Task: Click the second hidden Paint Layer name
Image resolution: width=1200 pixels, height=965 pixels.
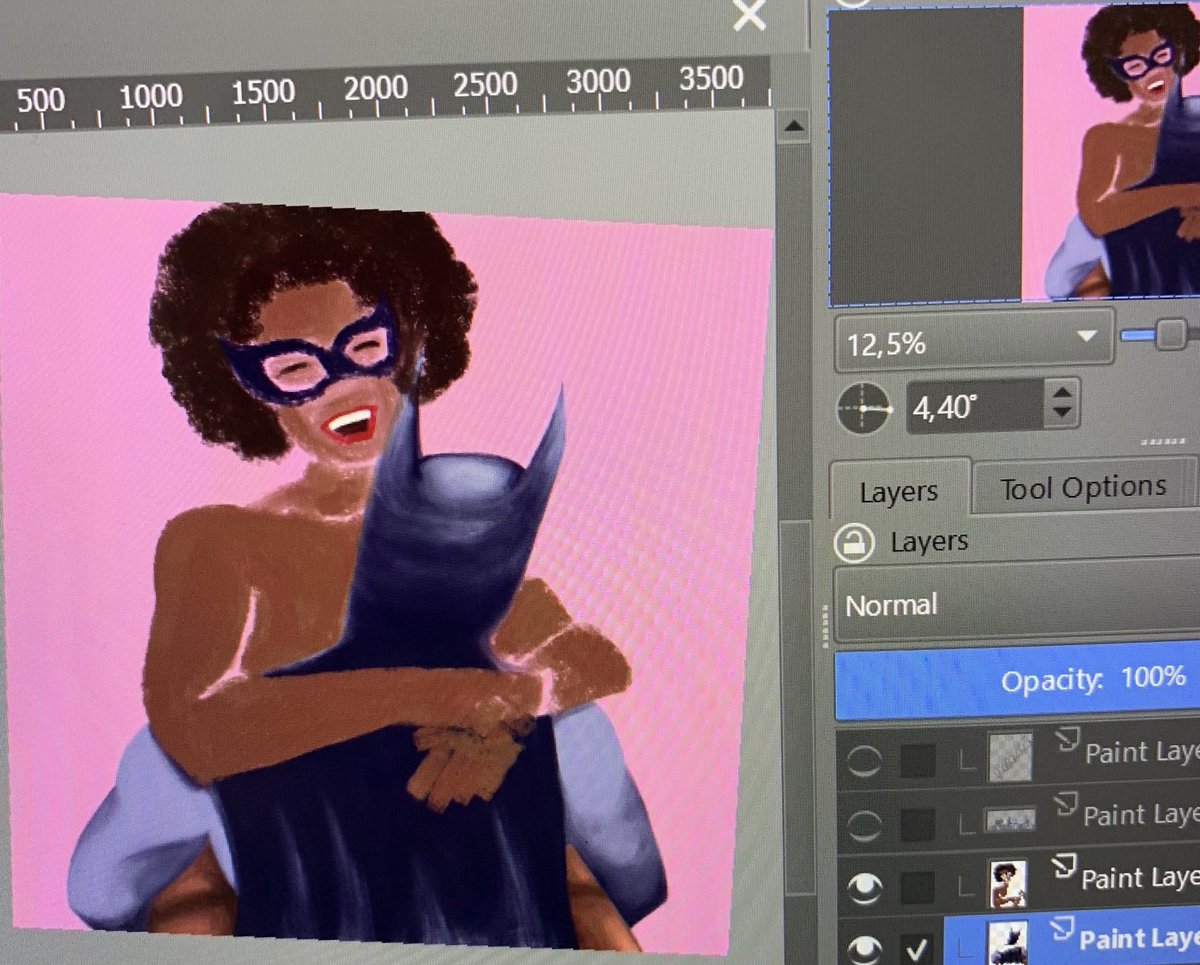Action: pos(1141,815)
